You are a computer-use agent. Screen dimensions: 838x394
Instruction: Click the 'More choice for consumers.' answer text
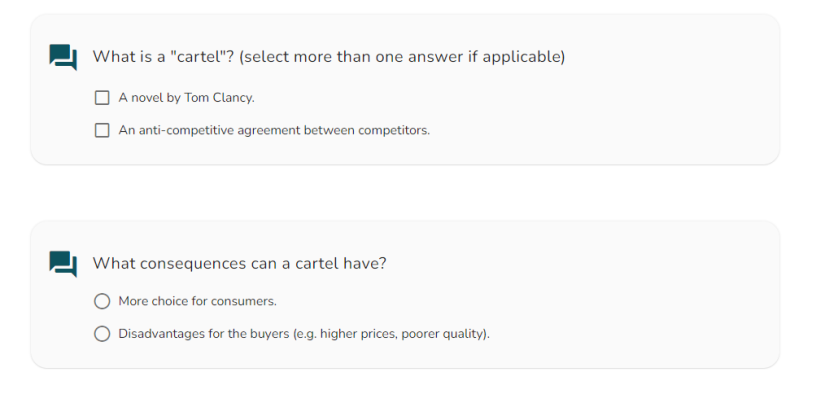(x=198, y=302)
